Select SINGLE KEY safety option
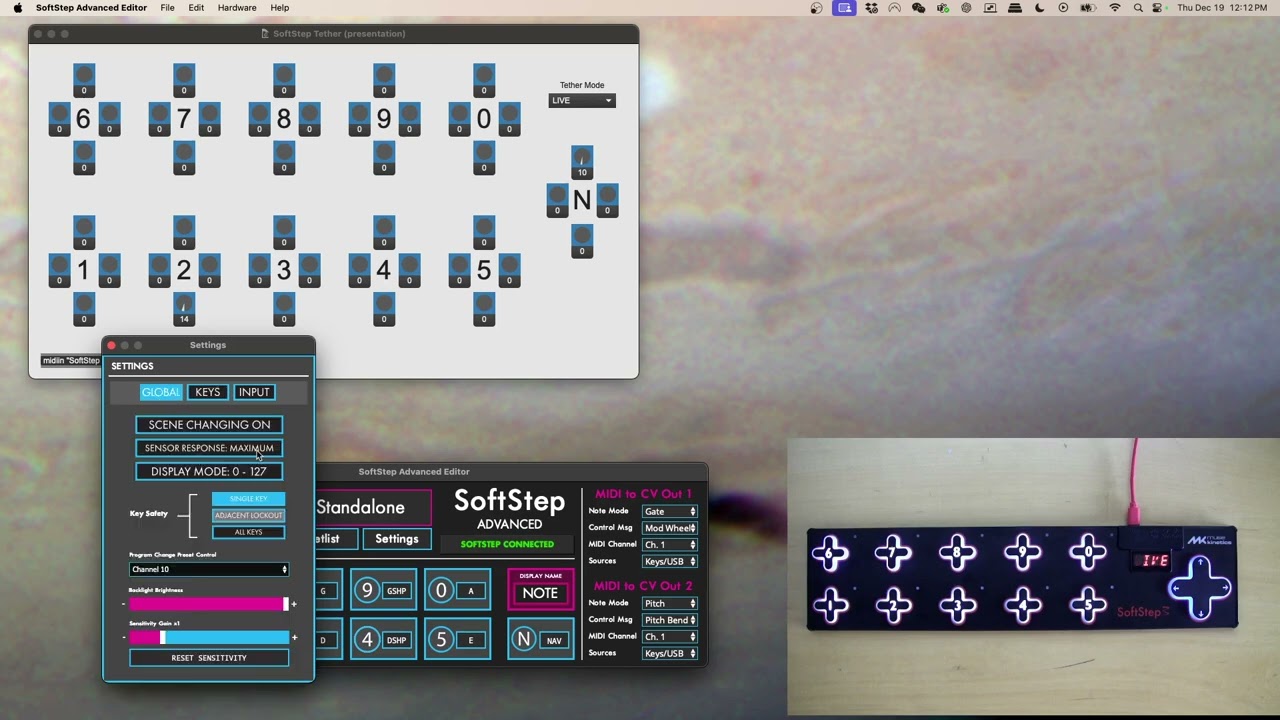The height and width of the screenshot is (720, 1280). pos(248,498)
